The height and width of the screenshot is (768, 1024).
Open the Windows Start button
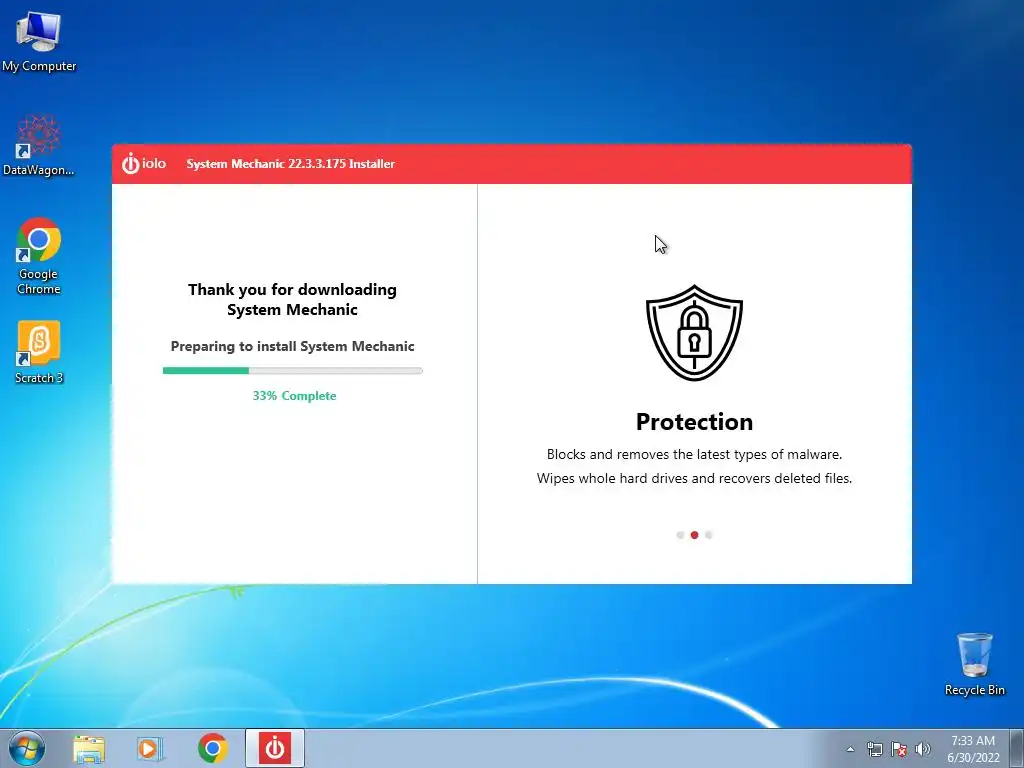[x=27, y=748]
